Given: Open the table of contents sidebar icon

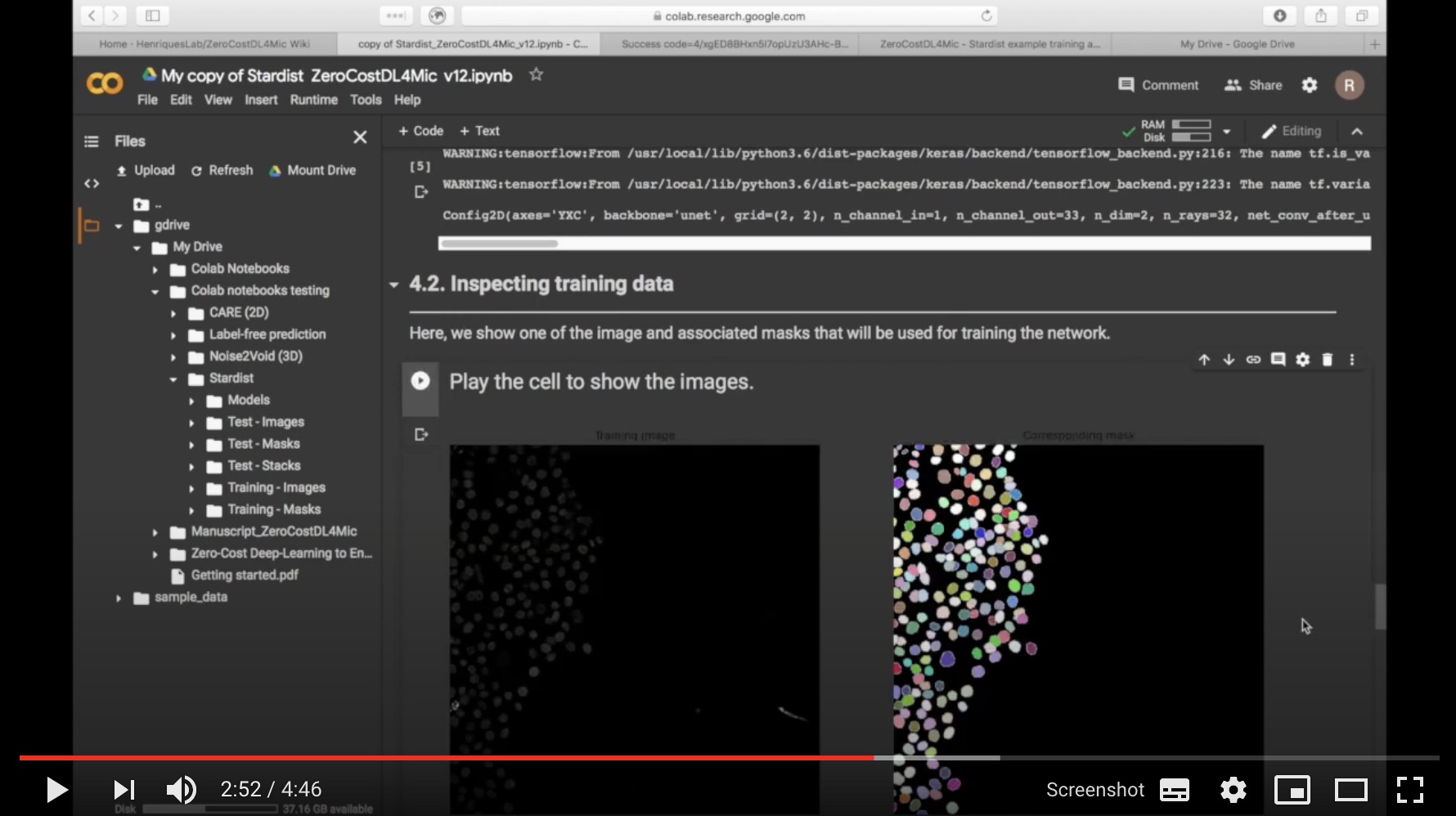Looking at the screenshot, I should point(92,141).
